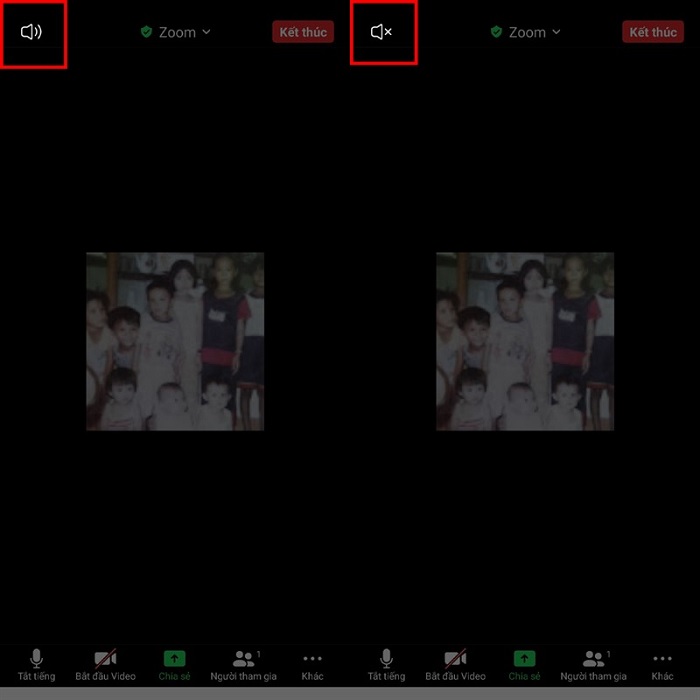Start the camera with Bắt đầu Video, left screen

pyautogui.click(x=106, y=664)
